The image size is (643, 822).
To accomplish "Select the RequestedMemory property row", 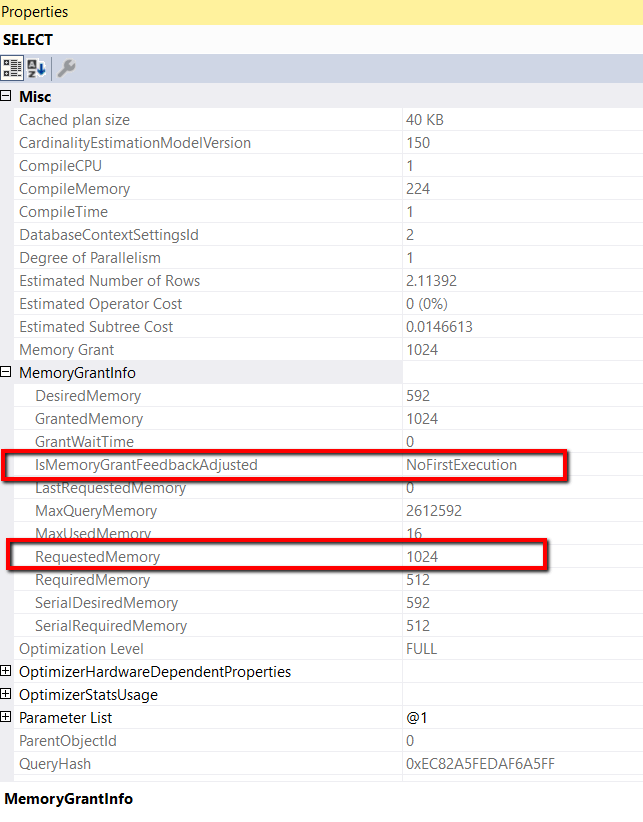I will pos(329,557).
